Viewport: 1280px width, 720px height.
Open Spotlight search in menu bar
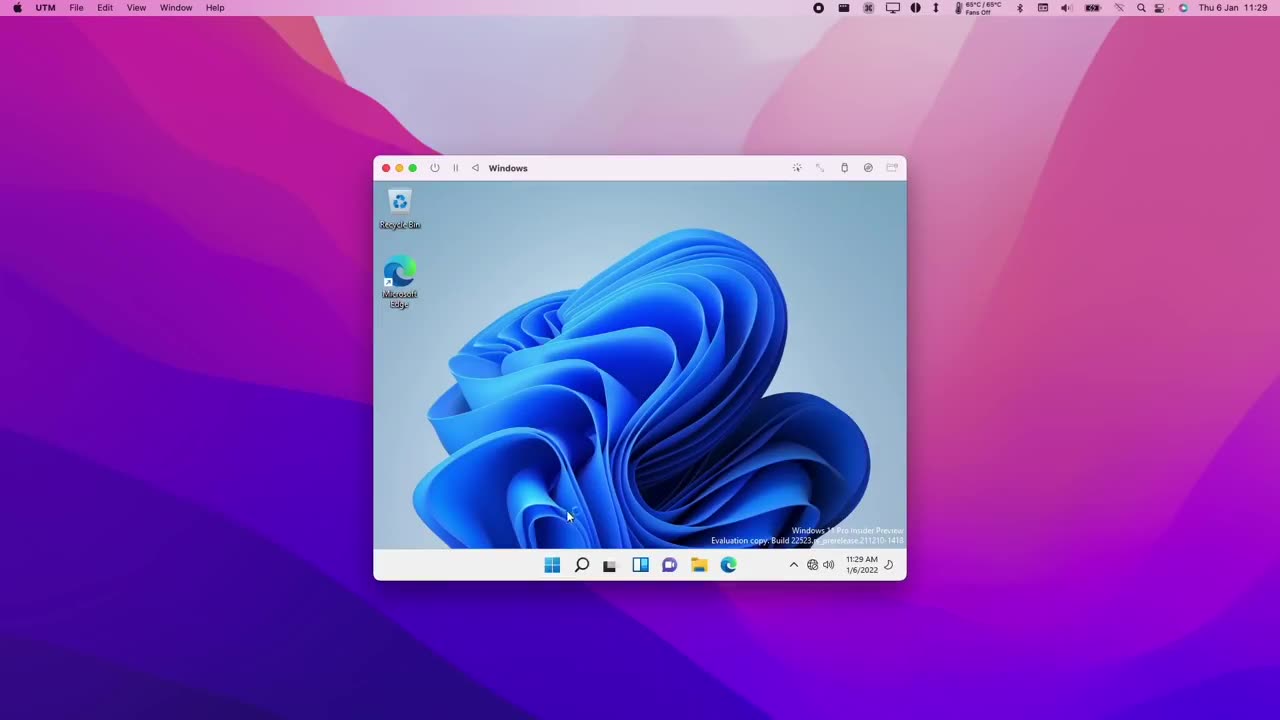pyautogui.click(x=1141, y=8)
